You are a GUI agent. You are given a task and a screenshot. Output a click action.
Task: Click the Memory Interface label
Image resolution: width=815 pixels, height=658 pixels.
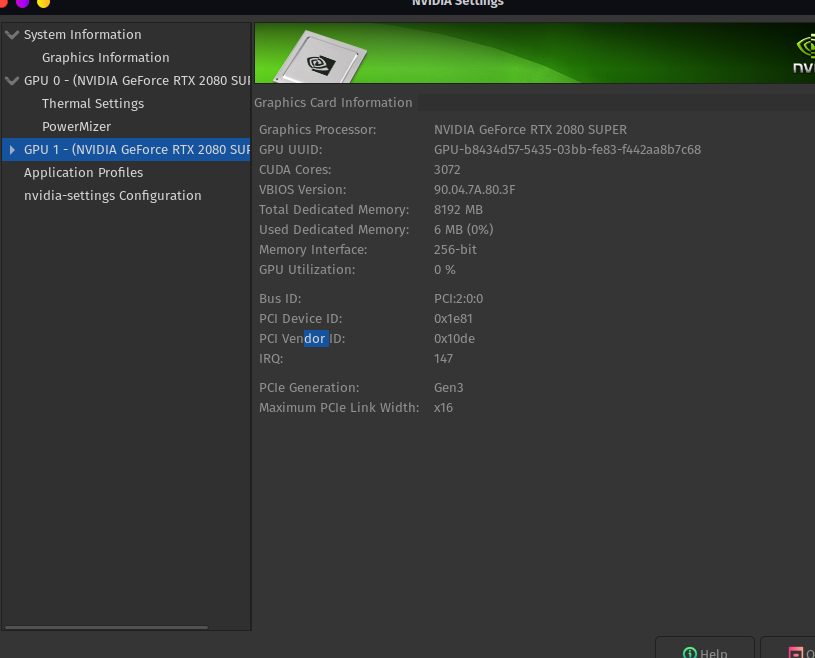pyautogui.click(x=313, y=249)
